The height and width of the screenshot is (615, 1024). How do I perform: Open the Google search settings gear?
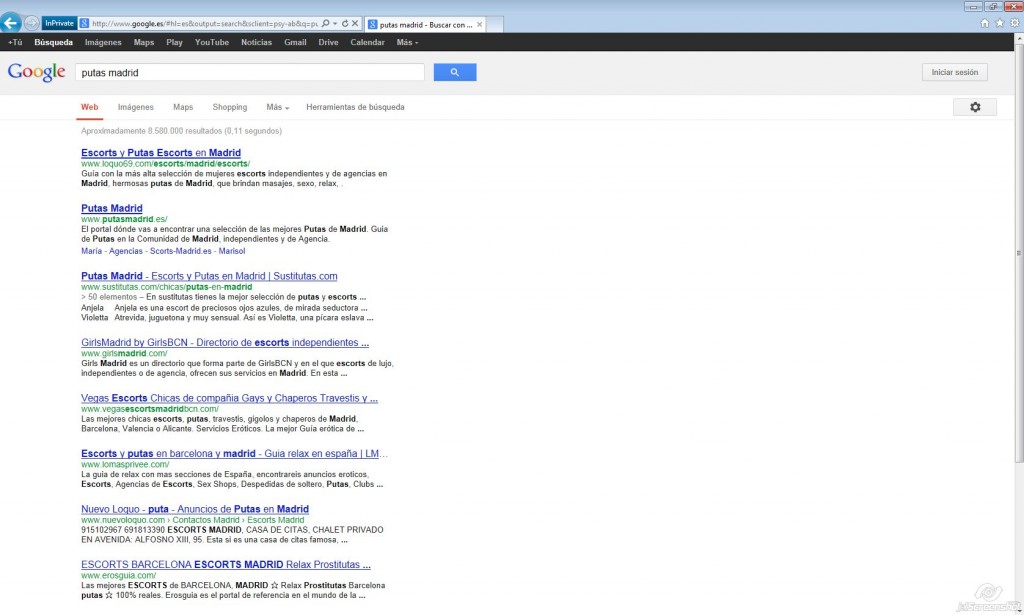point(974,107)
